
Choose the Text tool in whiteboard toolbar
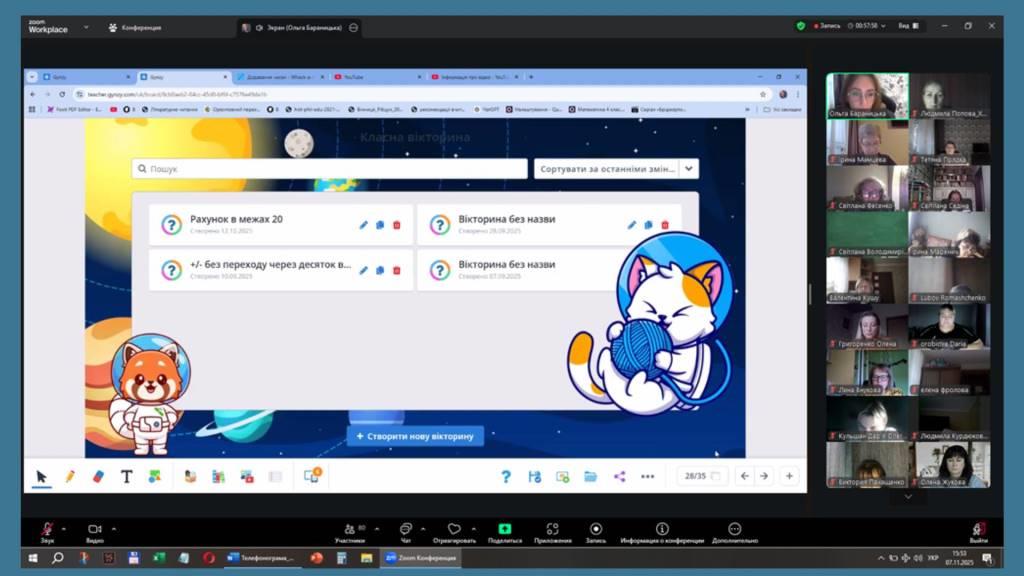(x=126, y=477)
